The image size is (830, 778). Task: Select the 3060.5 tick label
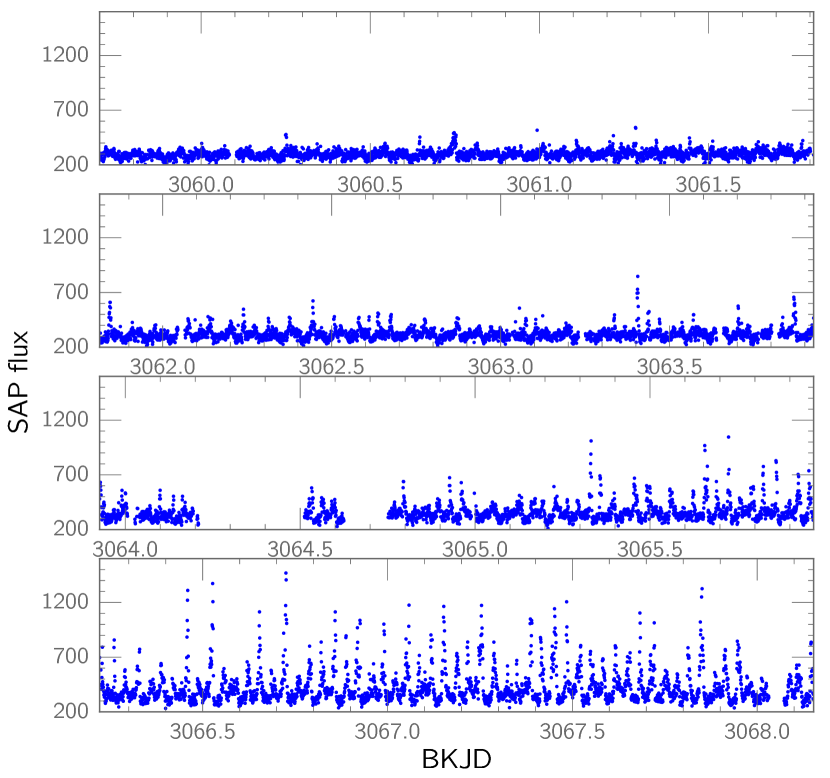click(370, 185)
